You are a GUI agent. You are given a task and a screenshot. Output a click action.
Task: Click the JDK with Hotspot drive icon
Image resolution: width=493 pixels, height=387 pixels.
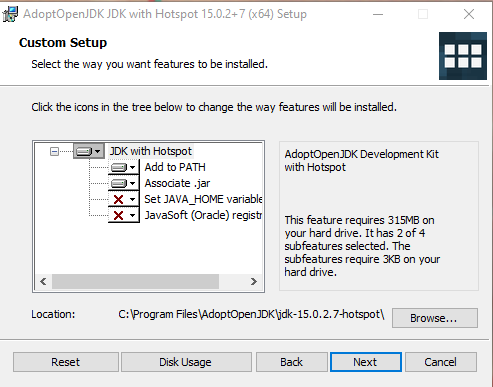[x=84, y=152]
